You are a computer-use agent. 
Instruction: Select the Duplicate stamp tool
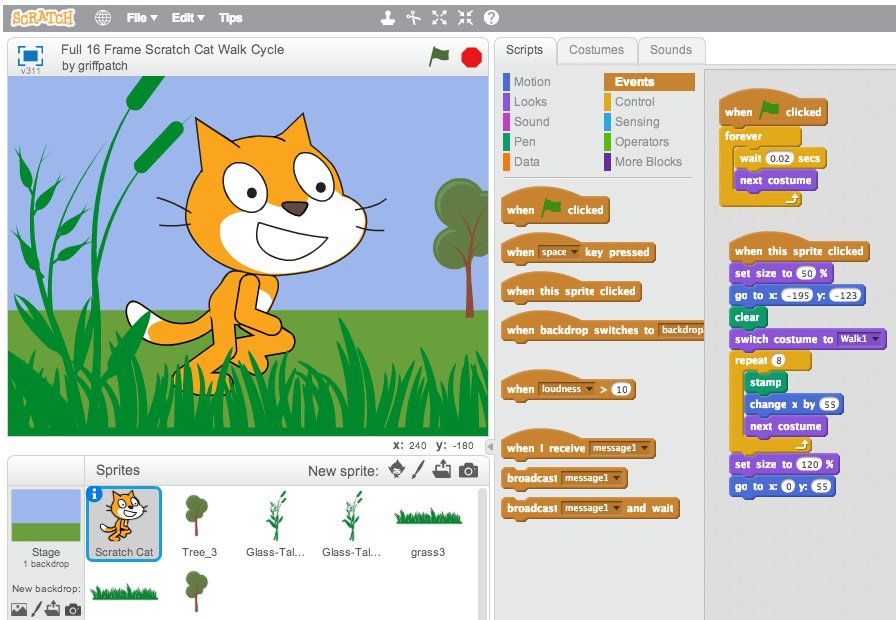(388, 18)
